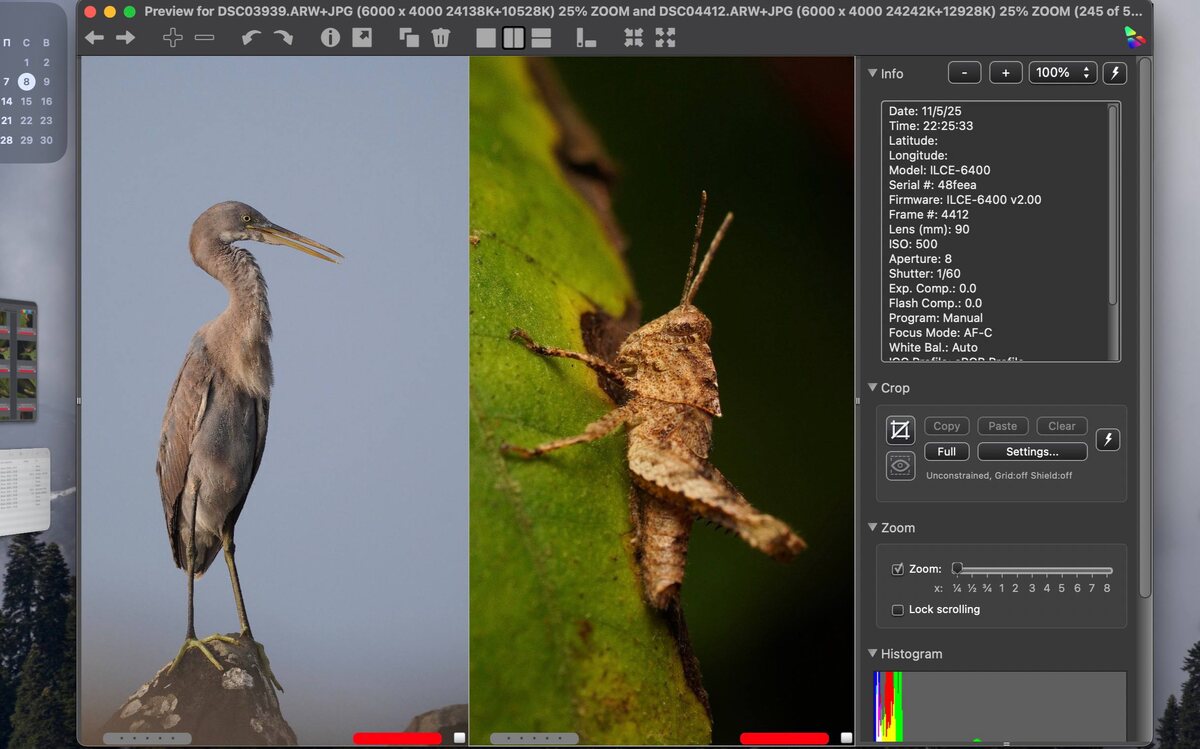Image resolution: width=1200 pixels, height=749 pixels.
Task: Toggle the Zoom checkbox
Action: 897,569
